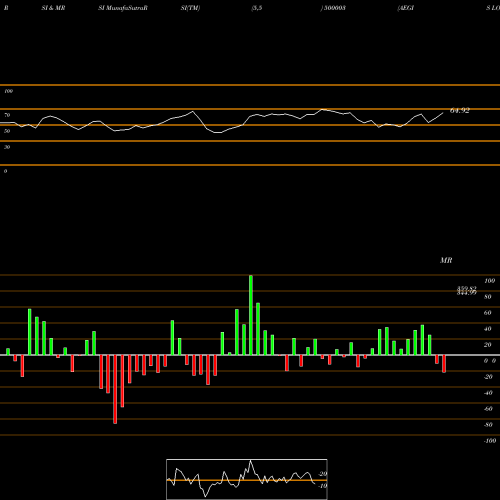Click the MR axis label 40
Viewport: 500px width, 500px height.
488,329
